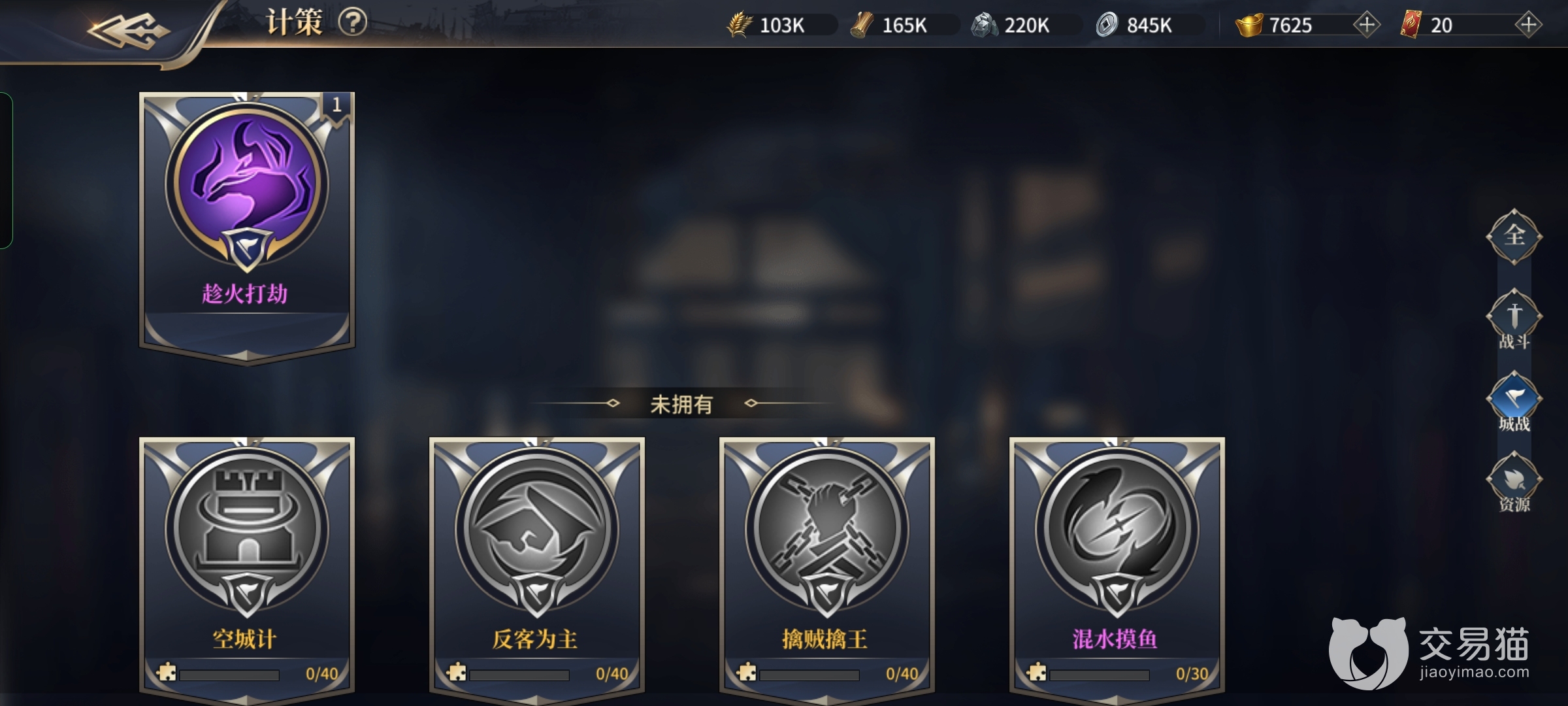Open the 反客为主 locked card
Image resolution: width=1568 pixels, height=706 pixels.
[x=536, y=567]
